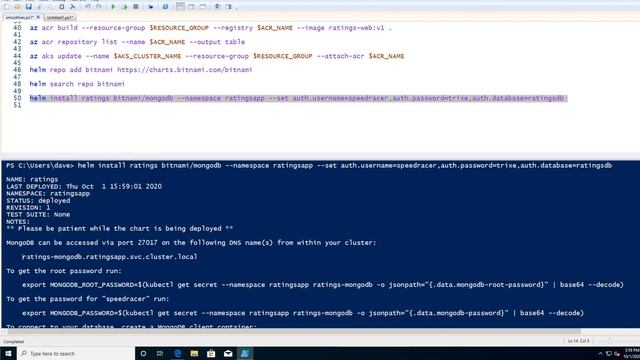Click the 'helm search repo bitnami' line
The width and height of the screenshot is (640, 360).
(x=77, y=84)
